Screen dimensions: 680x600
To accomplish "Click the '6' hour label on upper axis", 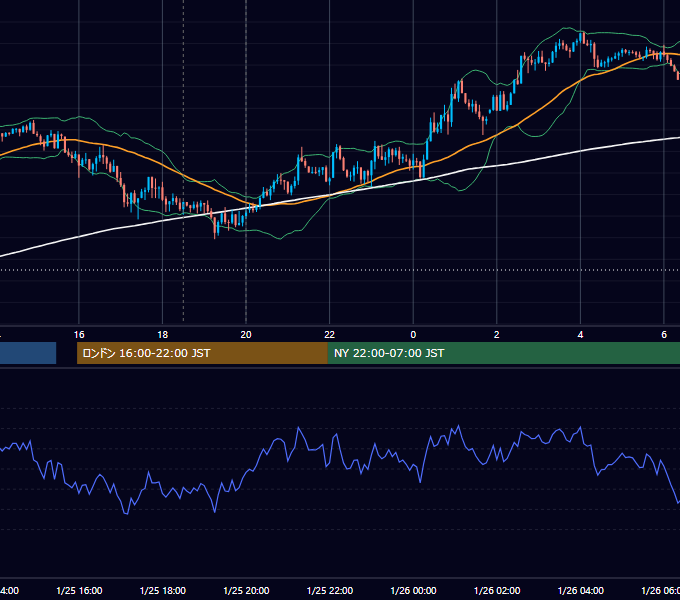I will pyautogui.click(x=664, y=335).
